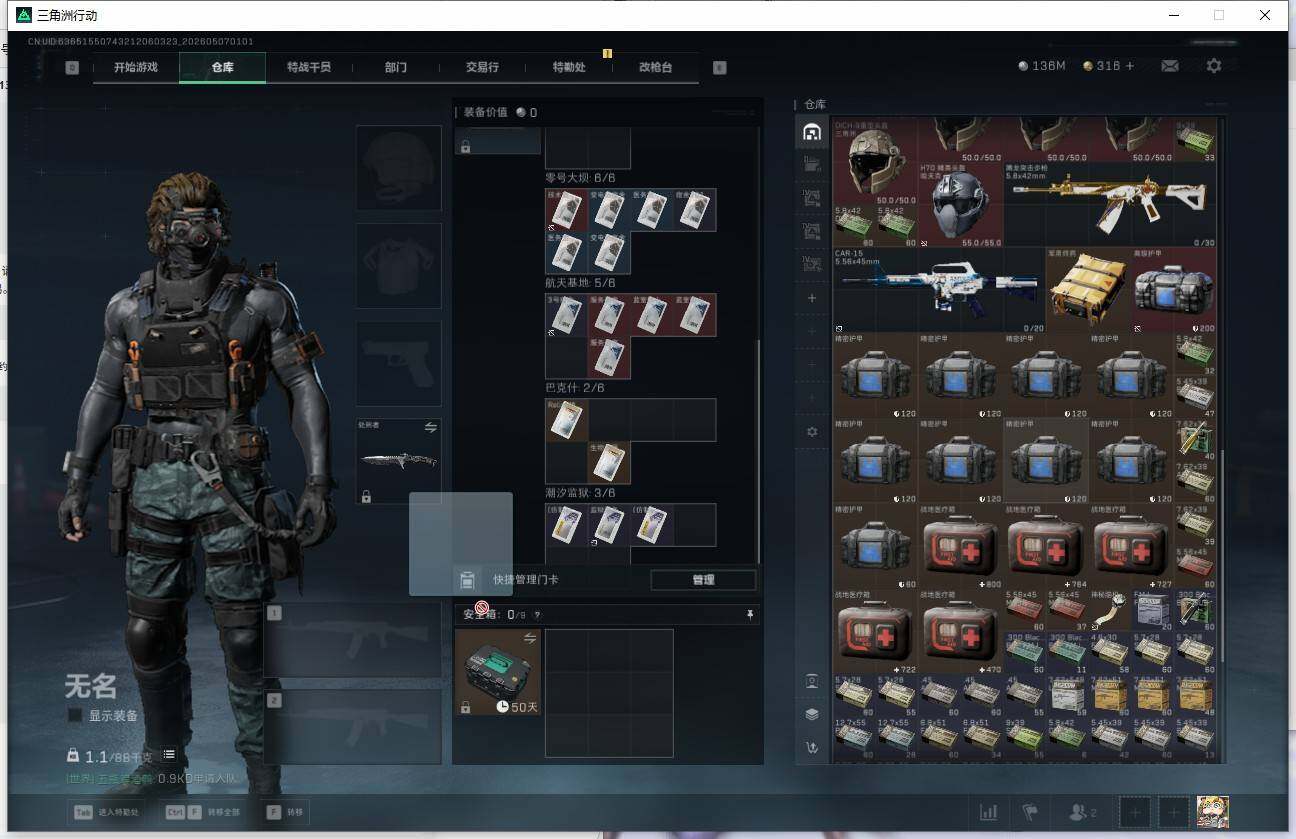This screenshot has width=1296, height=839.
Task: Click the 潮汐监狱: 3/6 keycard header
Action: pos(580,493)
